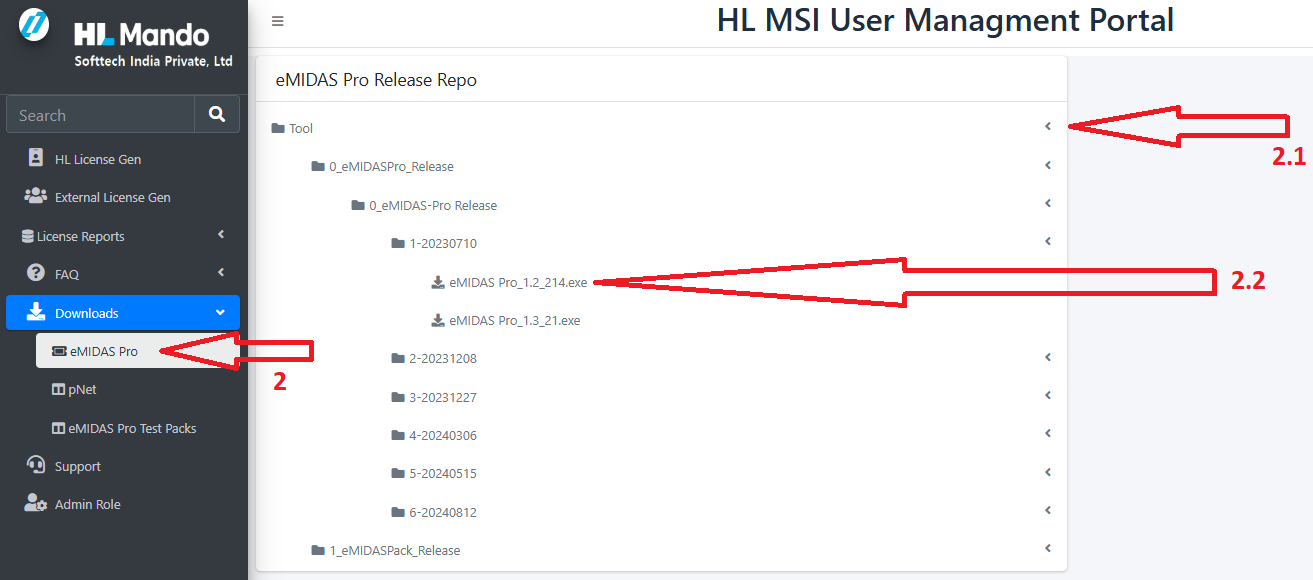
Task: Open eMIDAS Pro Test Packs item
Action: point(131,428)
